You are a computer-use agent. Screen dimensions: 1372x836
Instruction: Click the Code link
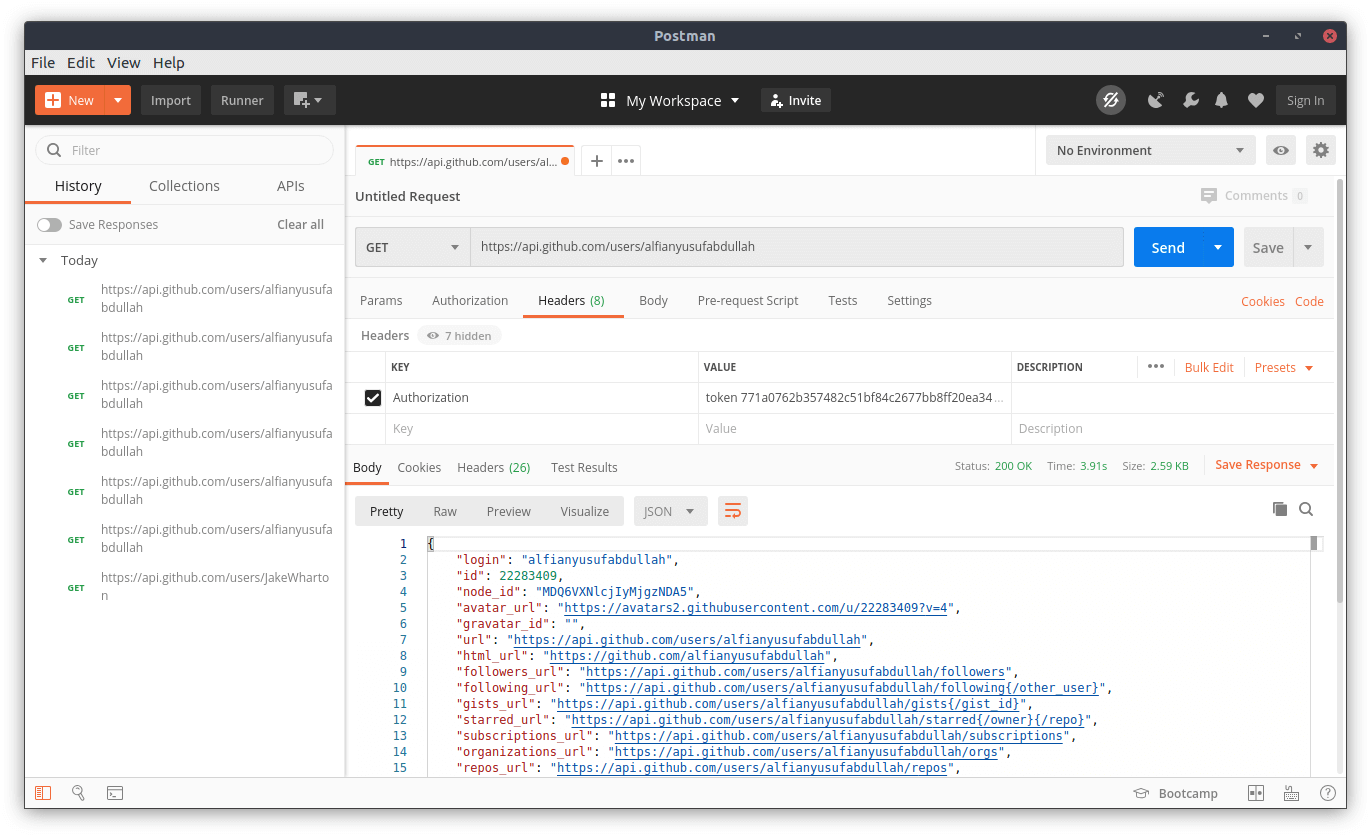point(1309,301)
